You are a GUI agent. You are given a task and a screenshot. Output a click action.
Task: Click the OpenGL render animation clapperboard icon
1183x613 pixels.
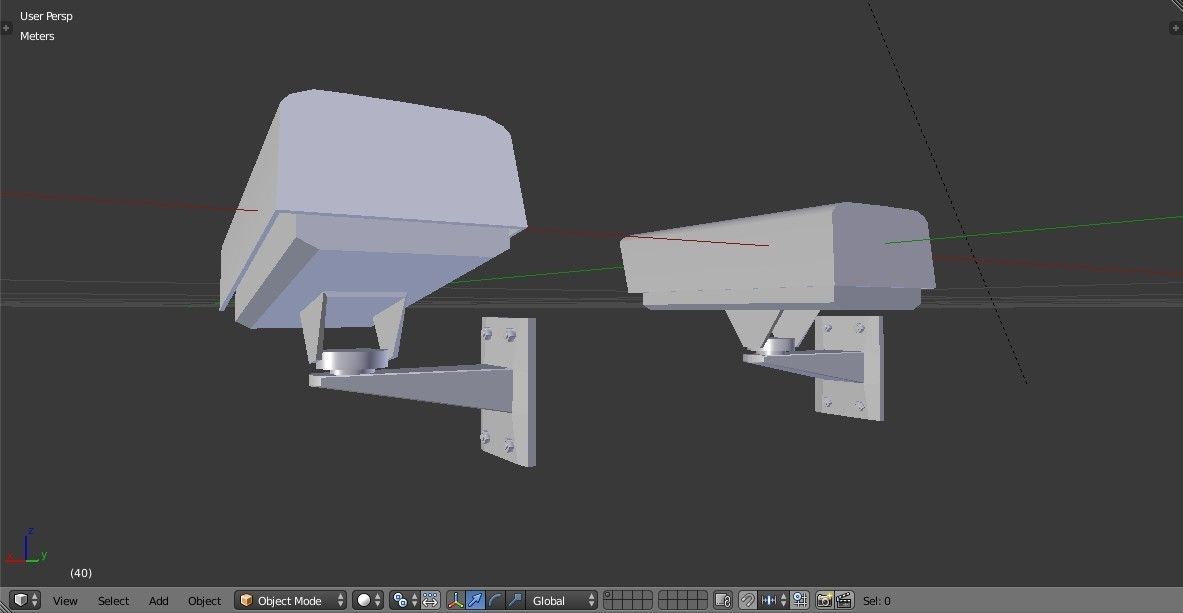[845, 600]
